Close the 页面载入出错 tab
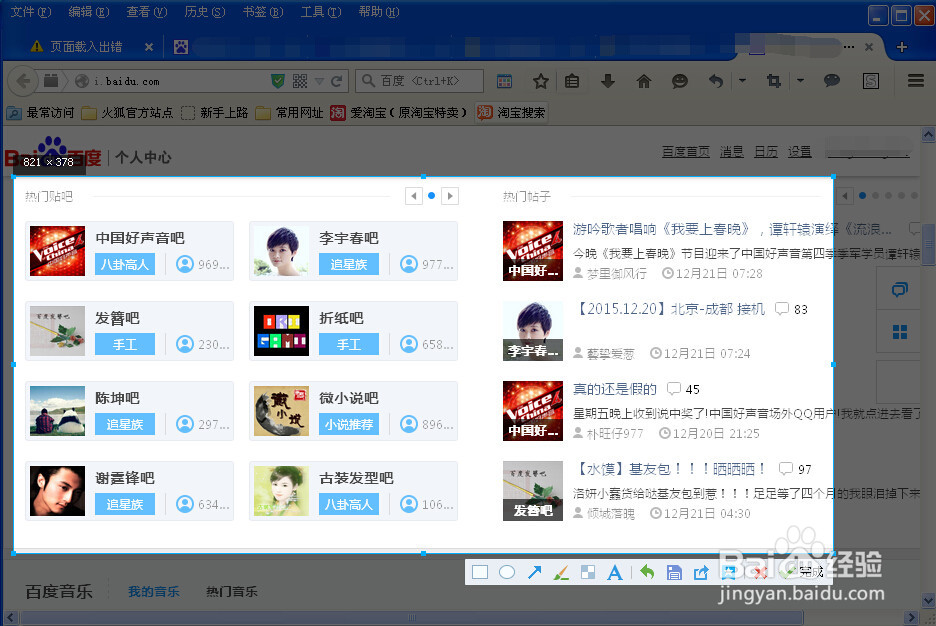The image size is (936, 626). point(149,47)
